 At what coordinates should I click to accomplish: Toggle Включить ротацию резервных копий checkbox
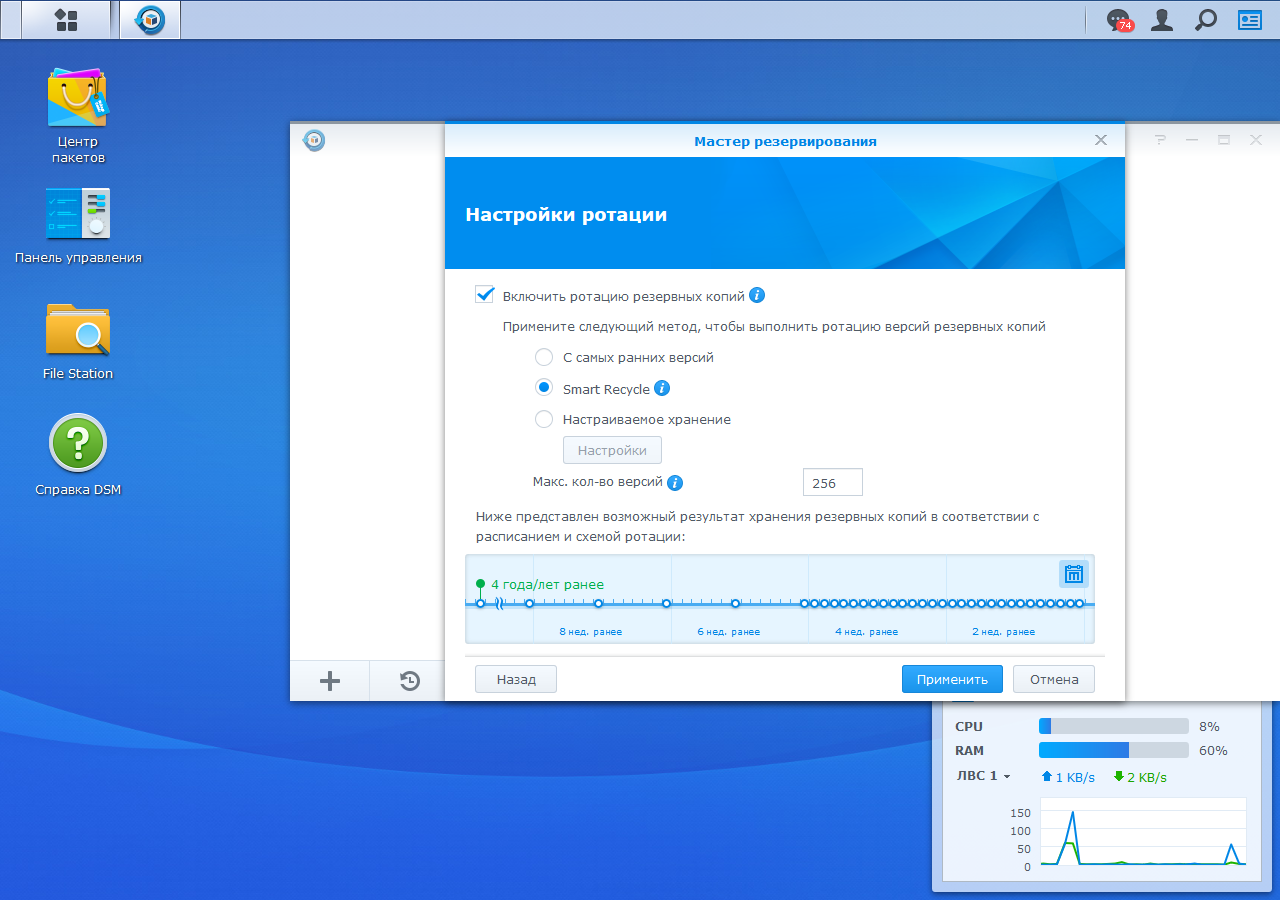coord(485,295)
